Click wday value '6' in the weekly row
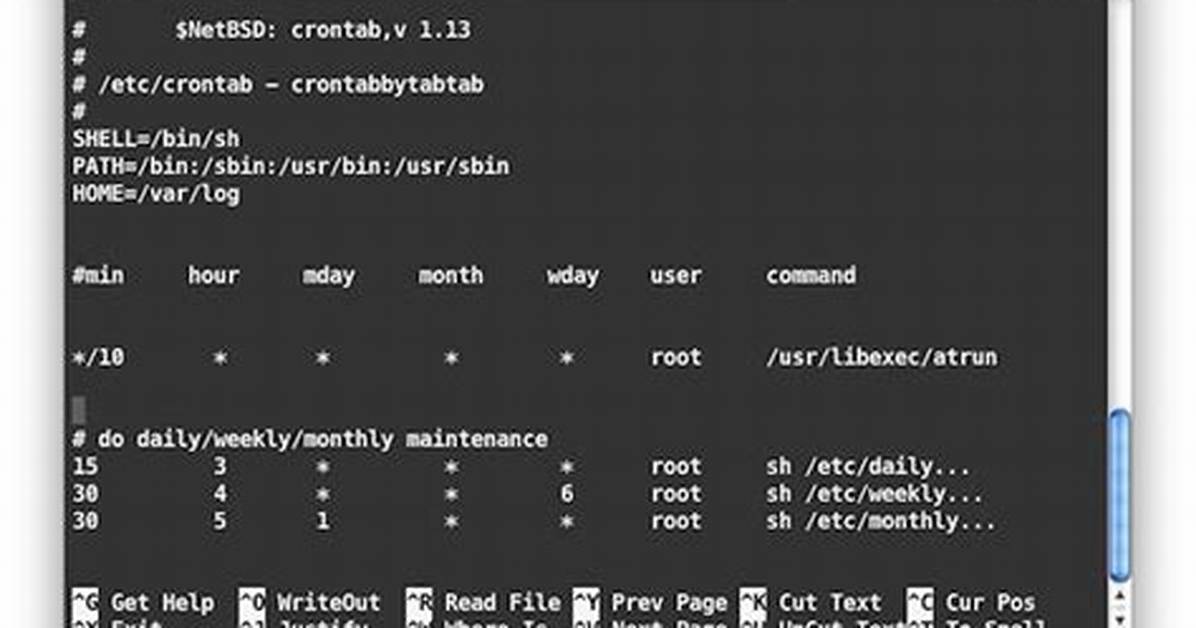This screenshot has width=1196, height=628. click(567, 494)
